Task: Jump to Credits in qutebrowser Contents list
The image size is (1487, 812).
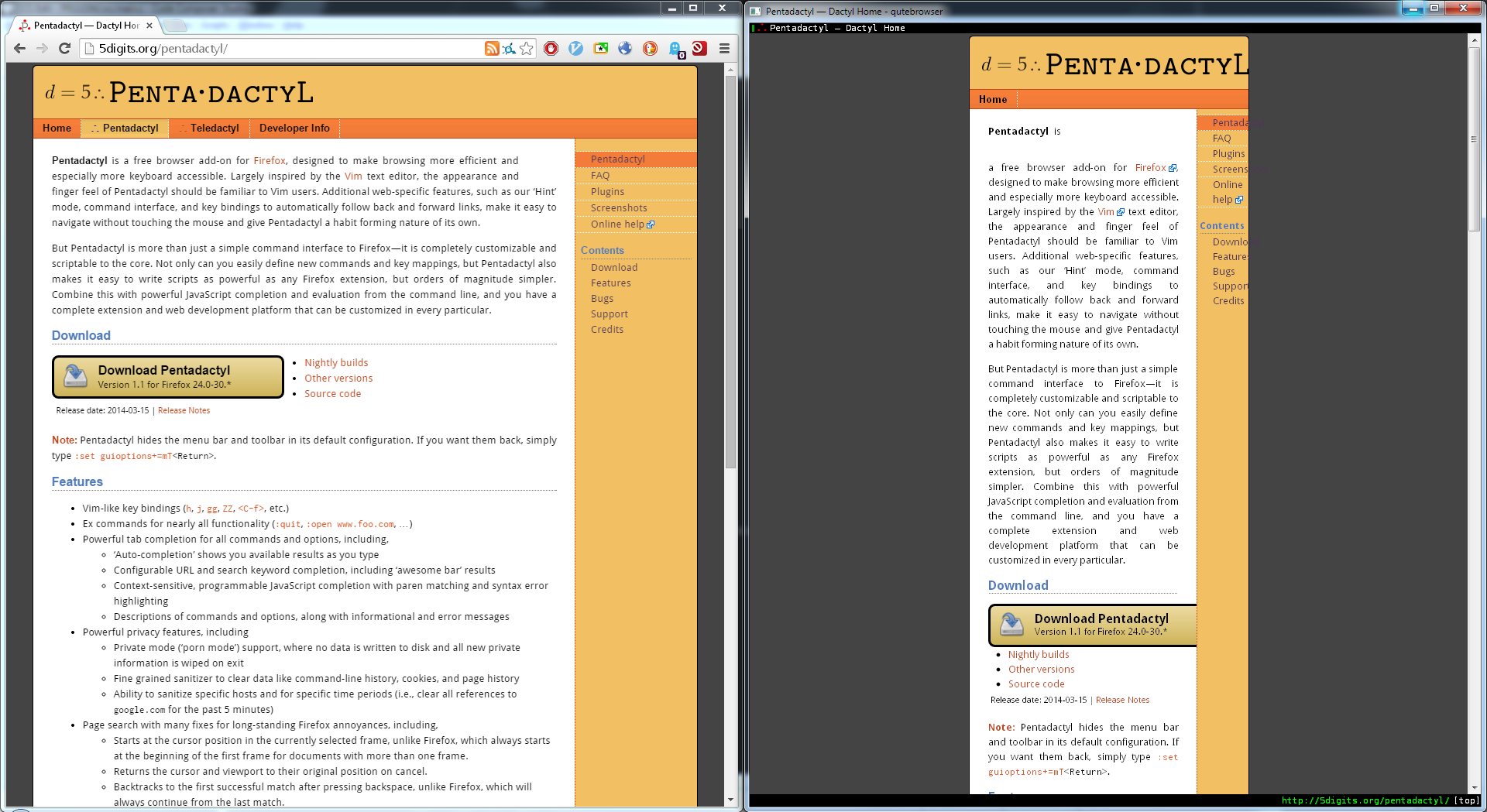Action: click(1228, 300)
